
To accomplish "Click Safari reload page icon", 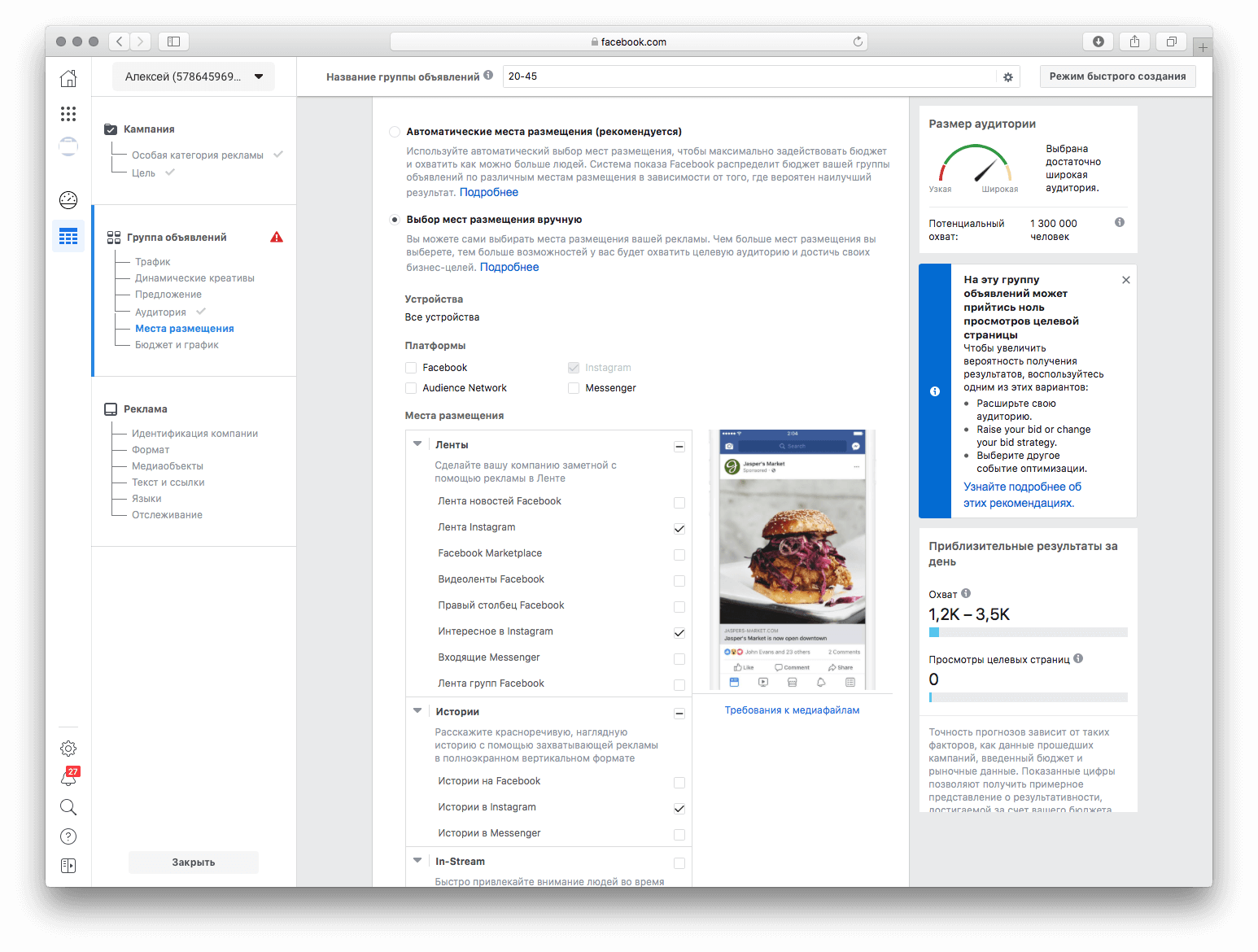I will click(x=858, y=41).
